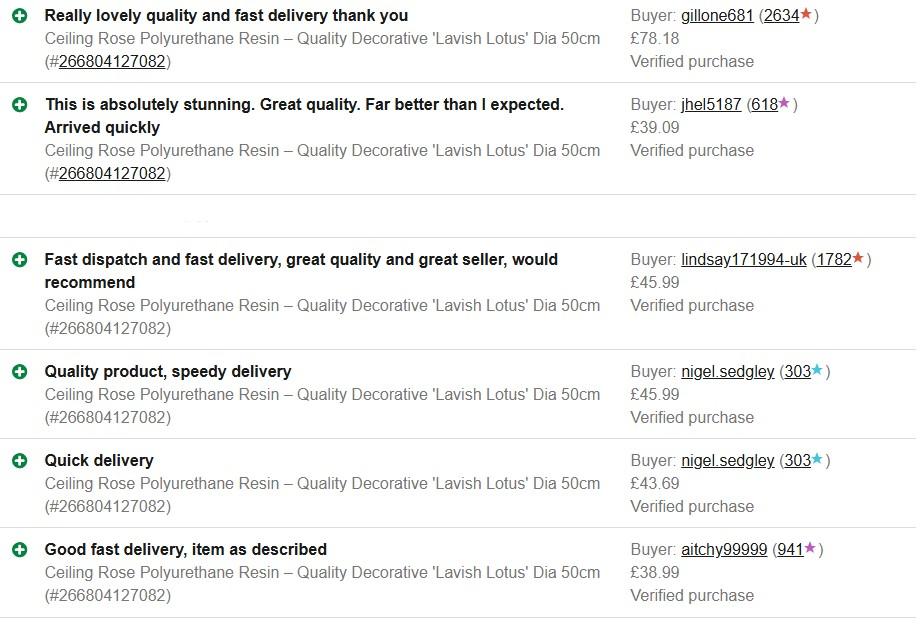Open buyer gillone681's profile
921x626 pixels.
point(717,16)
